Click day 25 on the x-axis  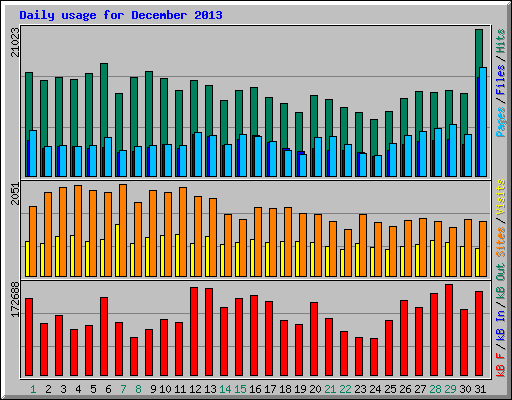pos(390,389)
